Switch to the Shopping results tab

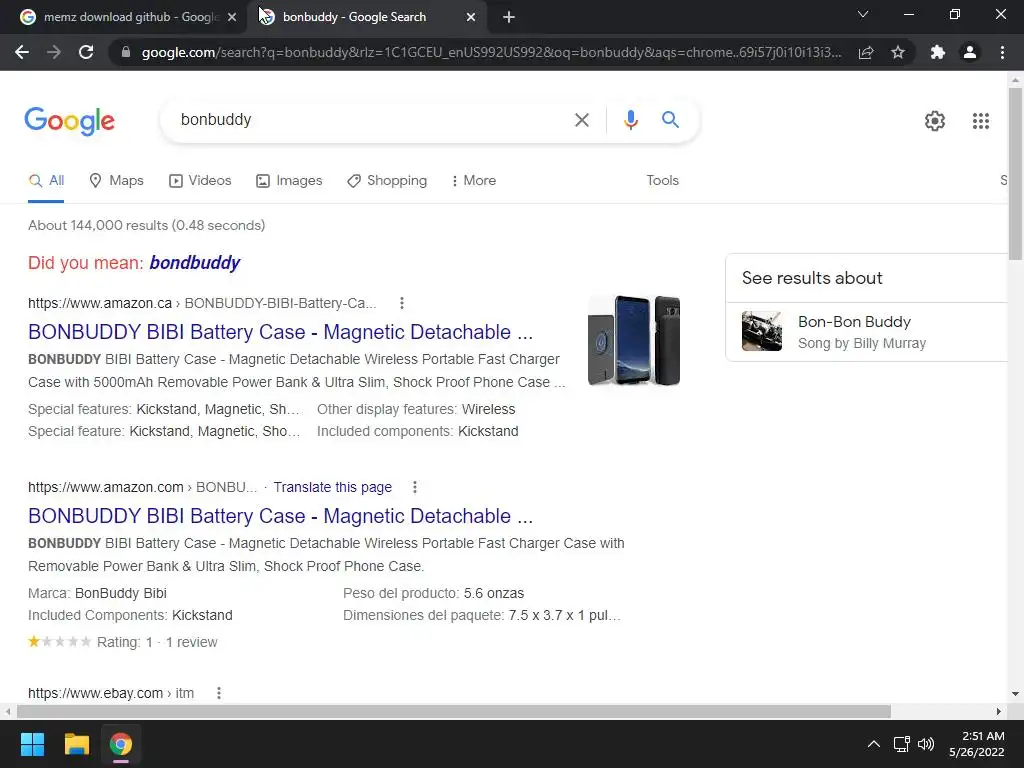pos(387,180)
